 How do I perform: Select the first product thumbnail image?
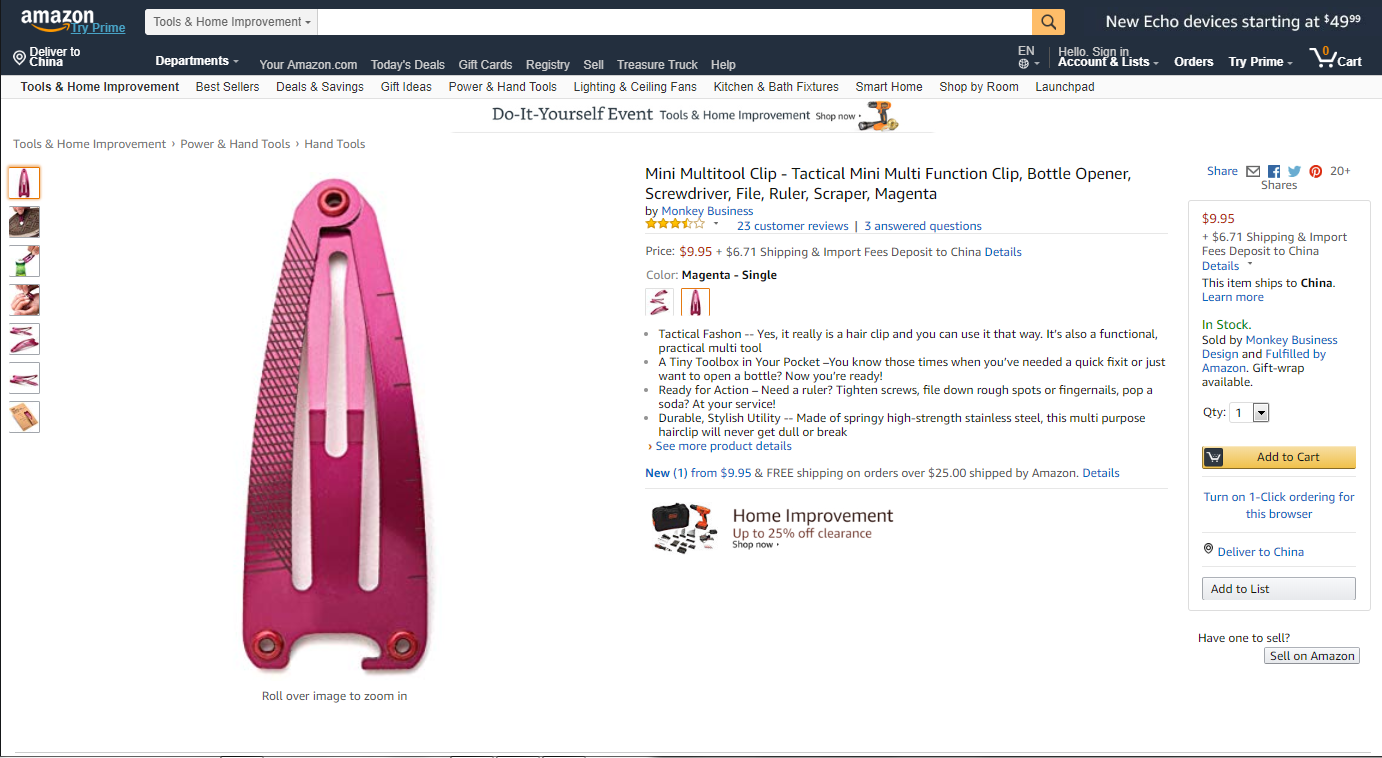point(24,183)
